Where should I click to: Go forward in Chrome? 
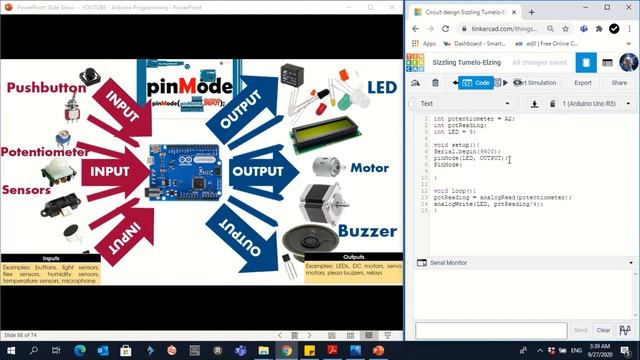pyautogui.click(x=431, y=29)
